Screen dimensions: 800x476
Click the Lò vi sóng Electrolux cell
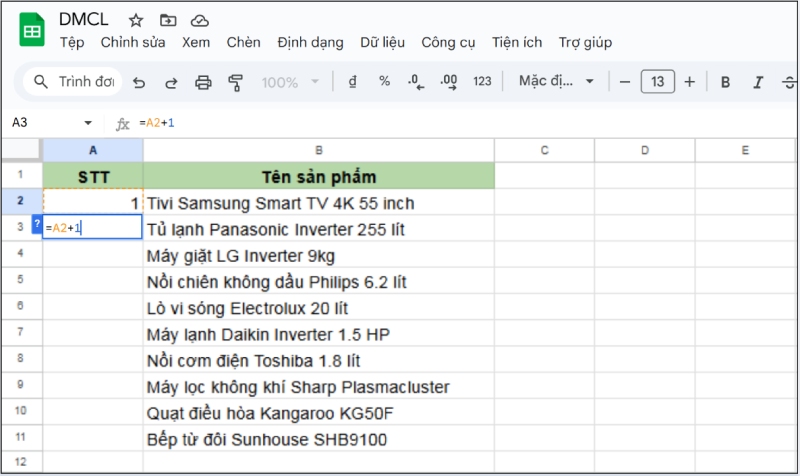[319, 307]
